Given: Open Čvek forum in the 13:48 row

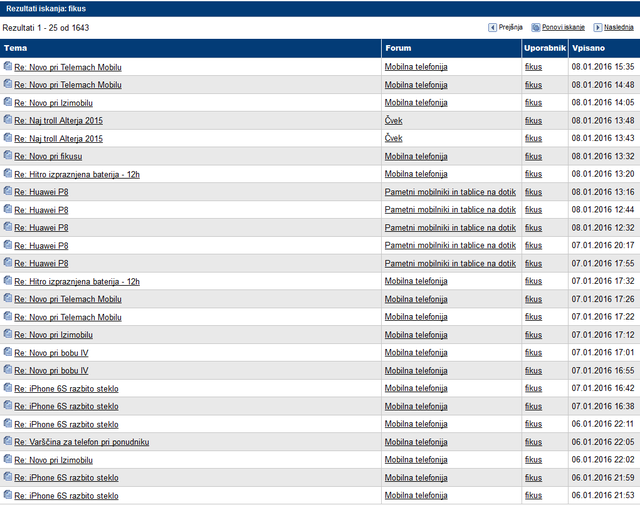Looking at the screenshot, I should click(x=393, y=120).
